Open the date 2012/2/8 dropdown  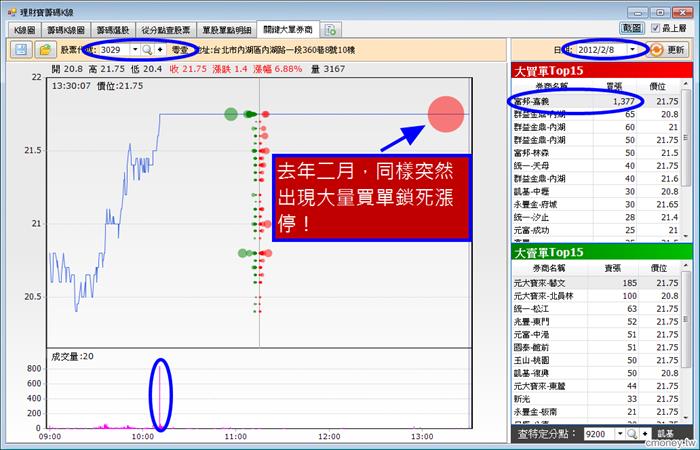click(633, 50)
